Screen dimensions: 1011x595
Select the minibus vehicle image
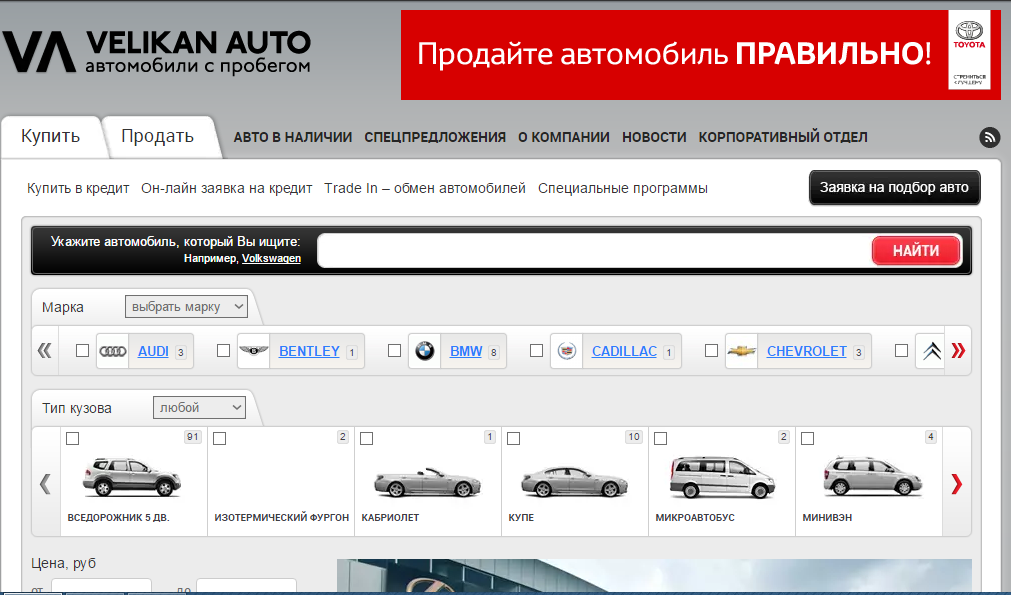tap(722, 477)
